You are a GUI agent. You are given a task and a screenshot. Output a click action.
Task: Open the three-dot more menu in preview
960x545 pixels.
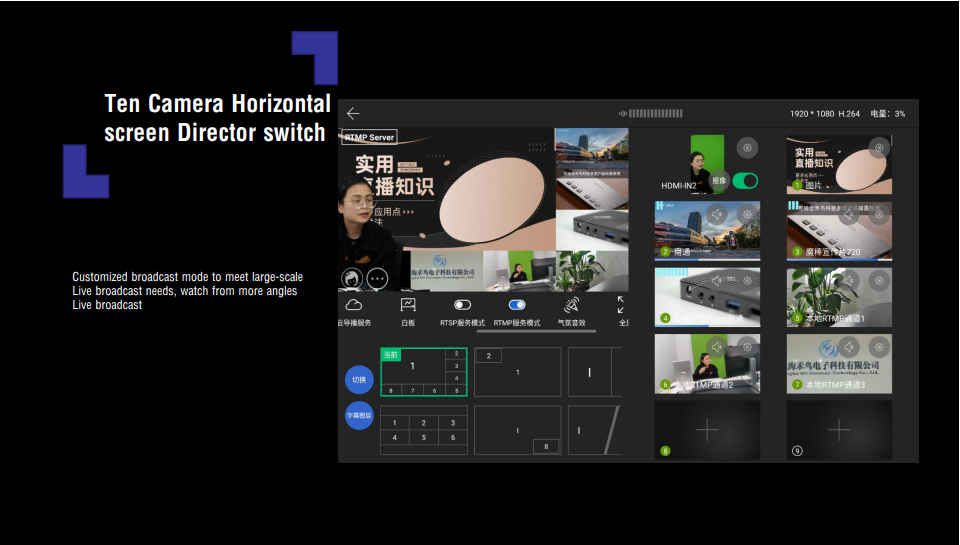pyautogui.click(x=377, y=279)
